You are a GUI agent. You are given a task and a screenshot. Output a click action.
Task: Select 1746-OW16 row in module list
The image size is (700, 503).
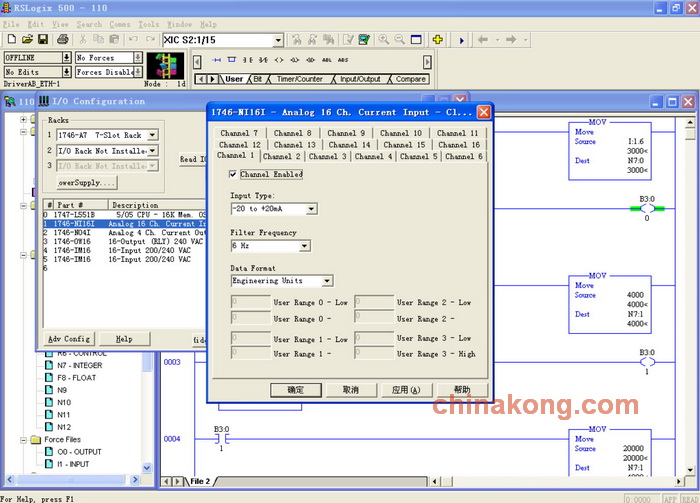pyautogui.click(x=125, y=241)
